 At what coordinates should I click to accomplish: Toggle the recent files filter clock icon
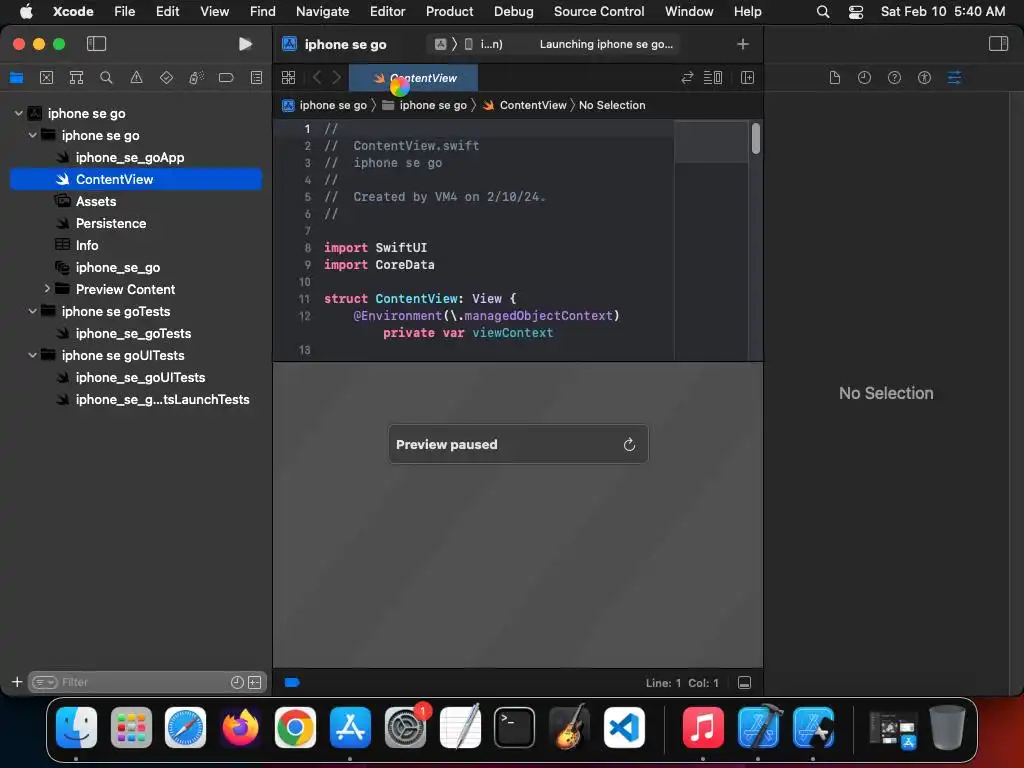click(x=237, y=682)
